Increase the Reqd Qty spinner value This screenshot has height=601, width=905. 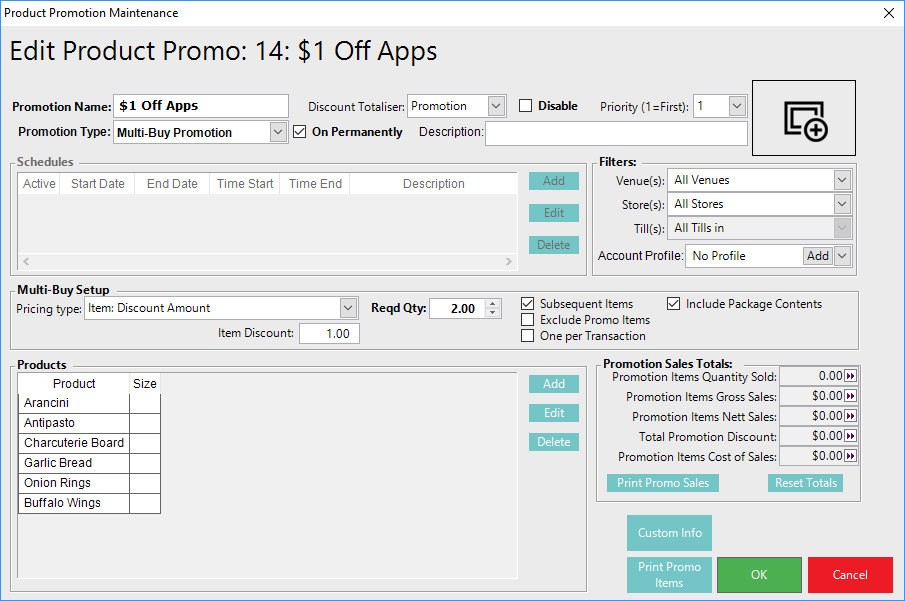[492, 304]
